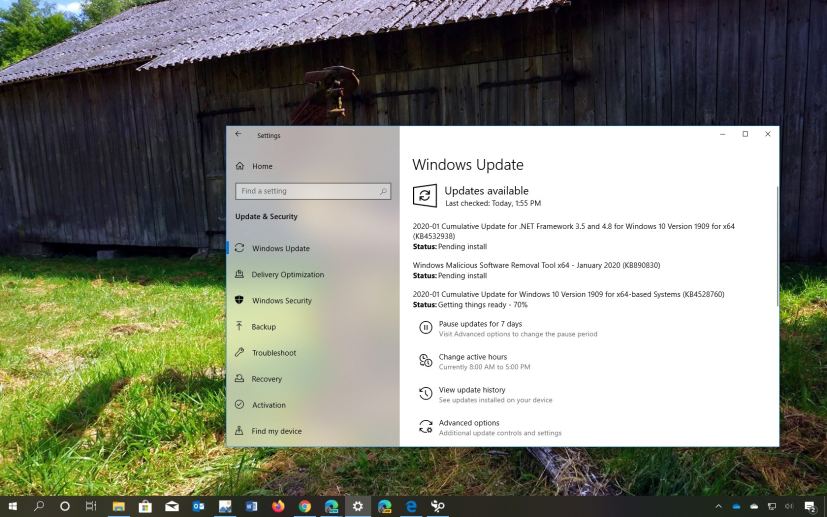Click the volume speaker tray icon
Image resolution: width=827 pixels, height=517 pixels.
point(789,507)
